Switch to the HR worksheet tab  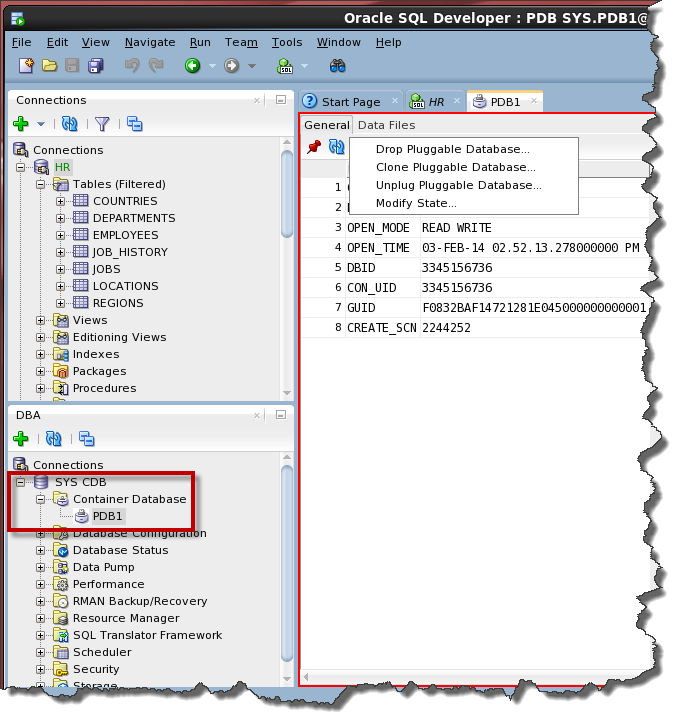(x=436, y=102)
